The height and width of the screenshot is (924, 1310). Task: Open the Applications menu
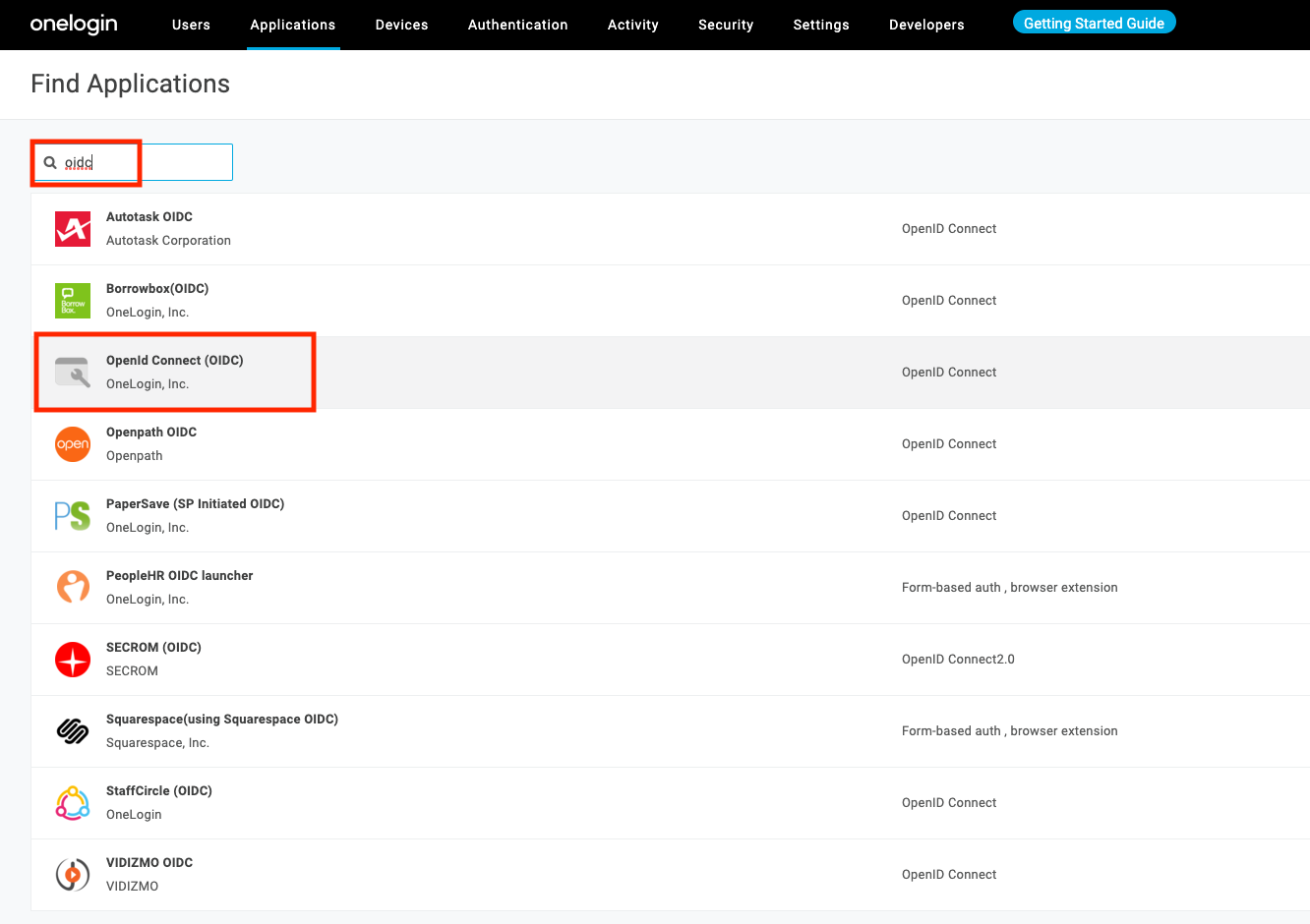point(293,25)
